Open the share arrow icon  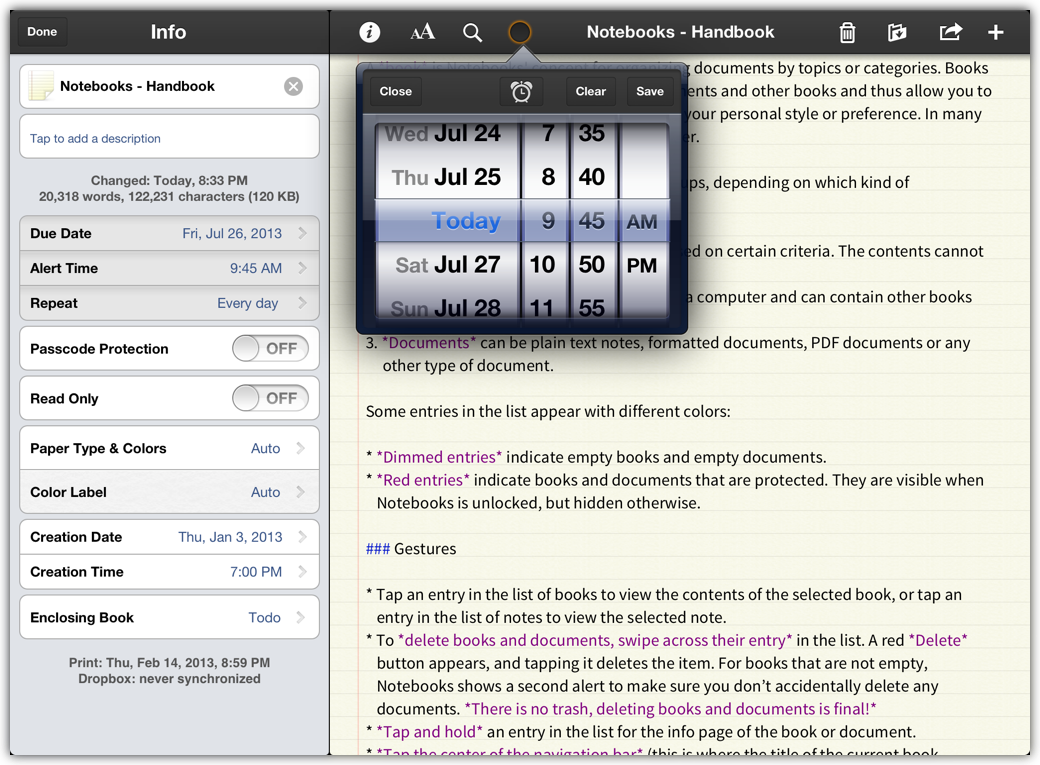(x=950, y=32)
